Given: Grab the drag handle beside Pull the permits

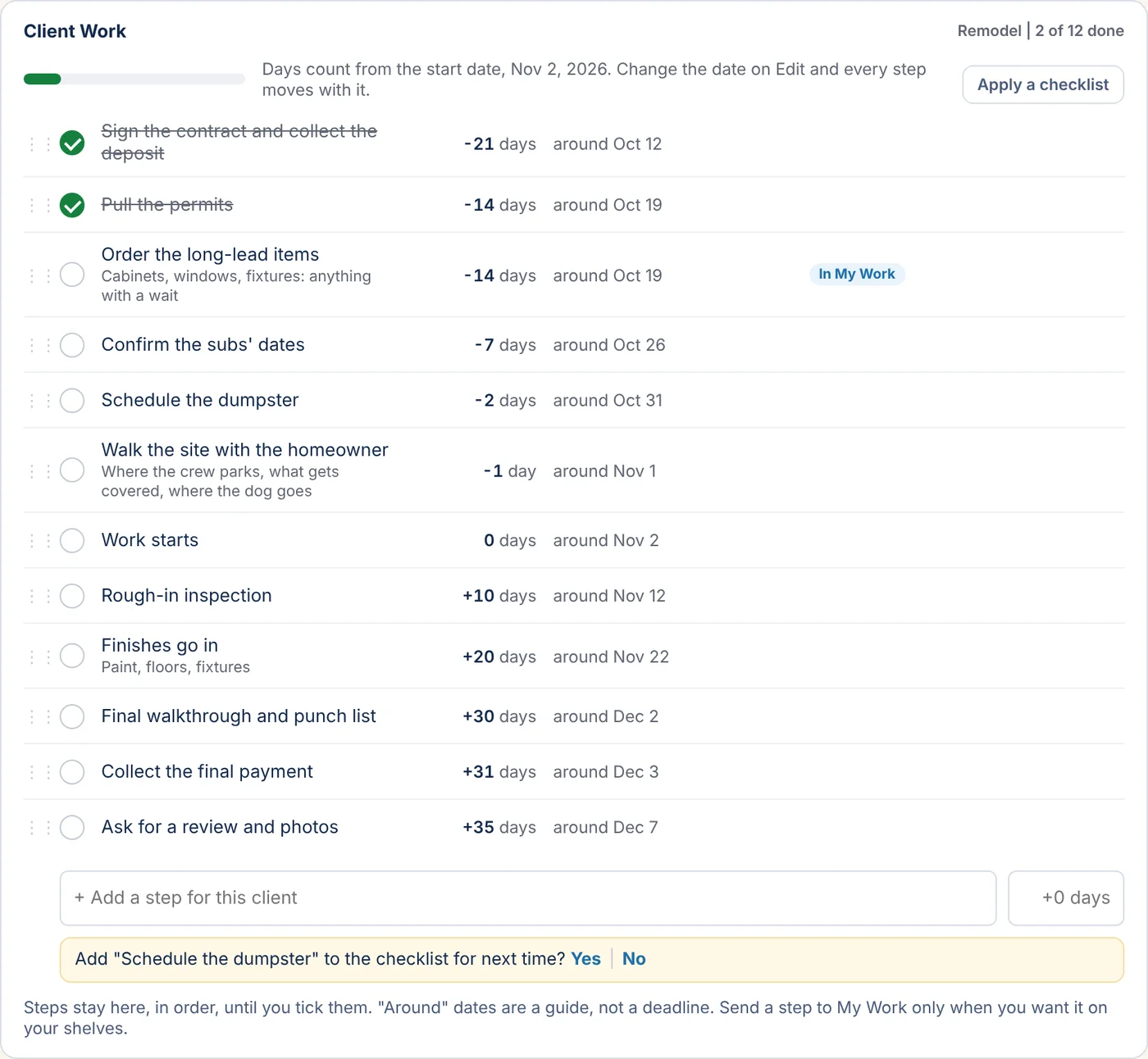Looking at the screenshot, I should [40, 205].
